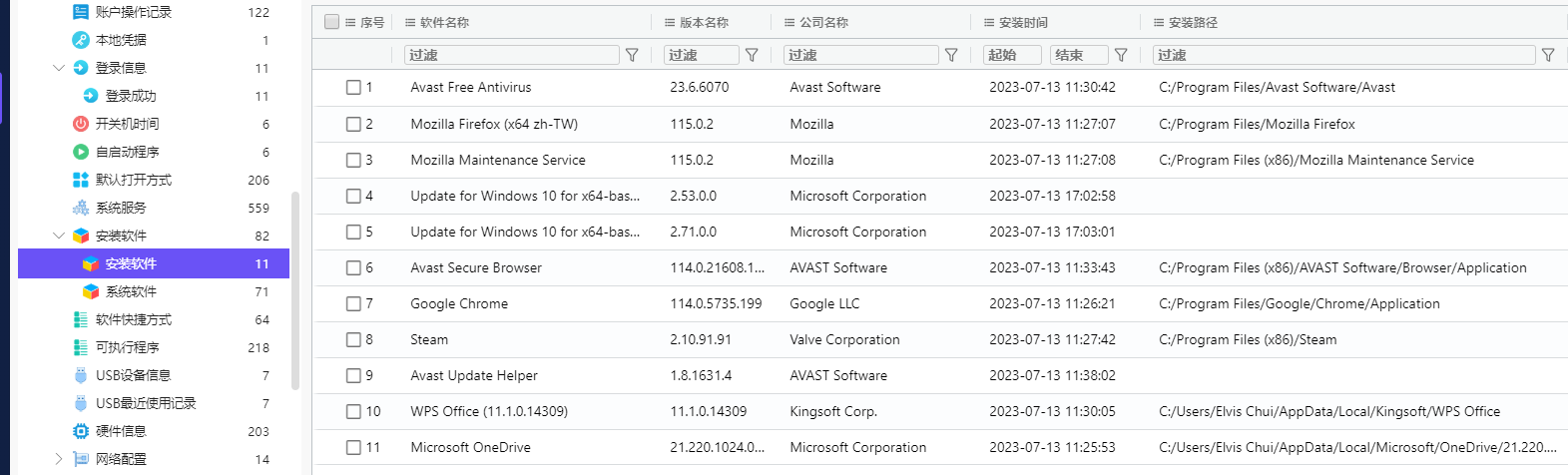The height and width of the screenshot is (475, 1568).
Task: Click the 开关机时间 power icon
Action: pyautogui.click(x=81, y=124)
